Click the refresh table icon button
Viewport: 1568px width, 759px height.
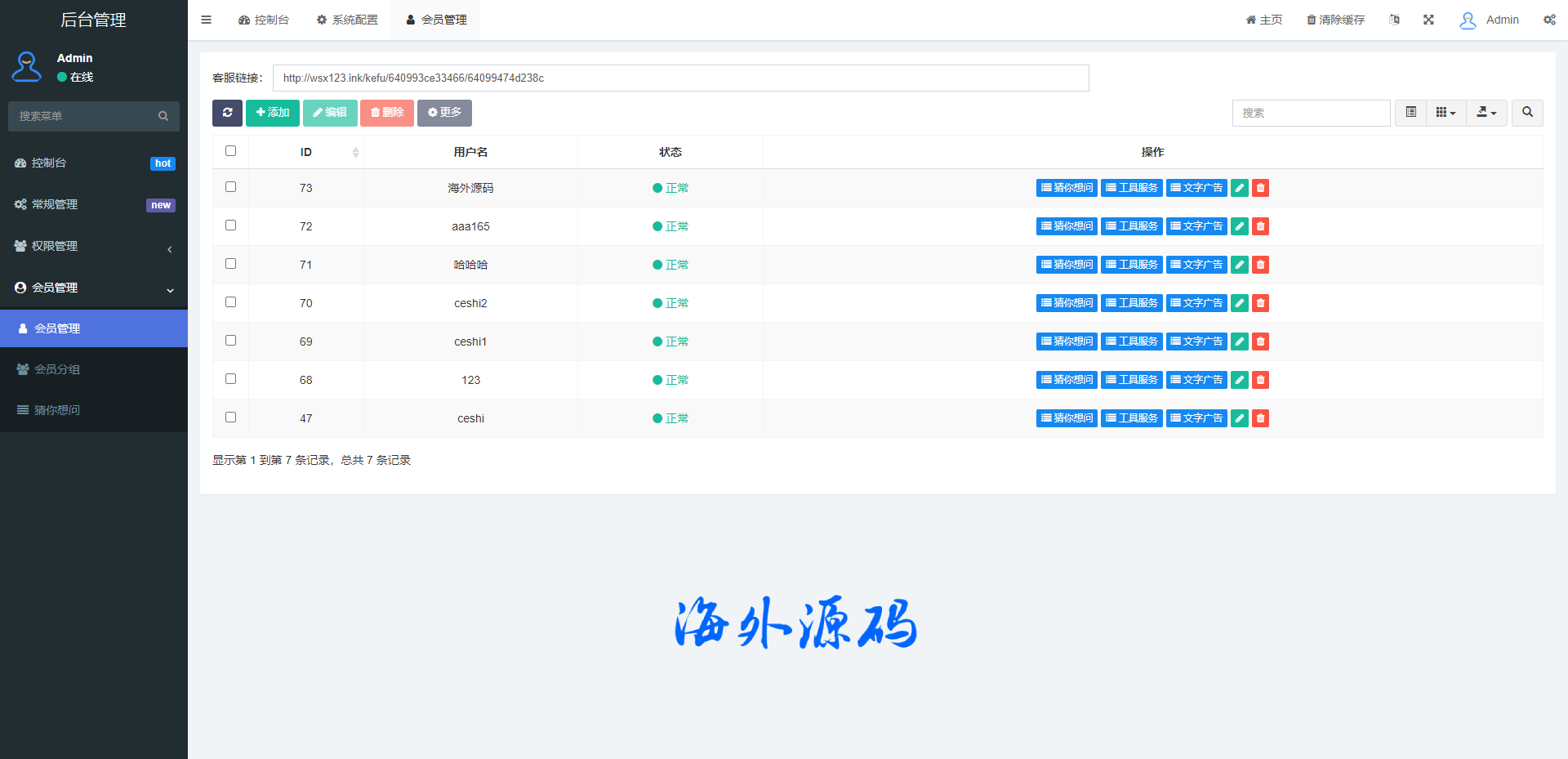[x=227, y=113]
